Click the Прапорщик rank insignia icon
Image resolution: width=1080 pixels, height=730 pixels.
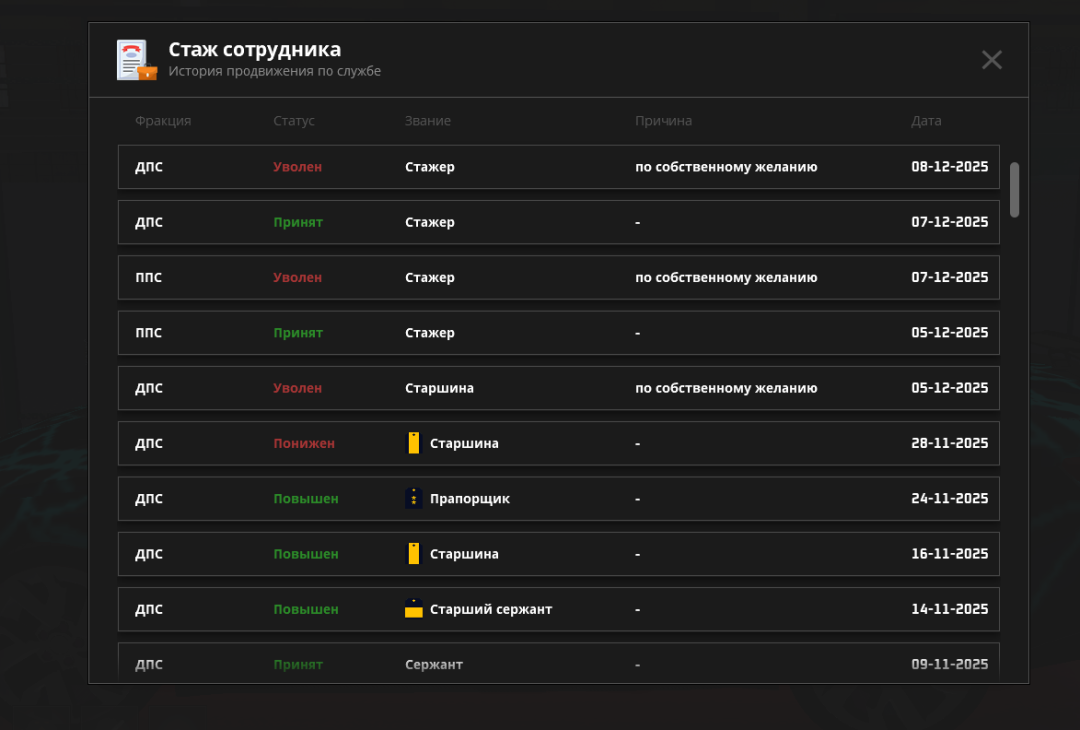[414, 498]
